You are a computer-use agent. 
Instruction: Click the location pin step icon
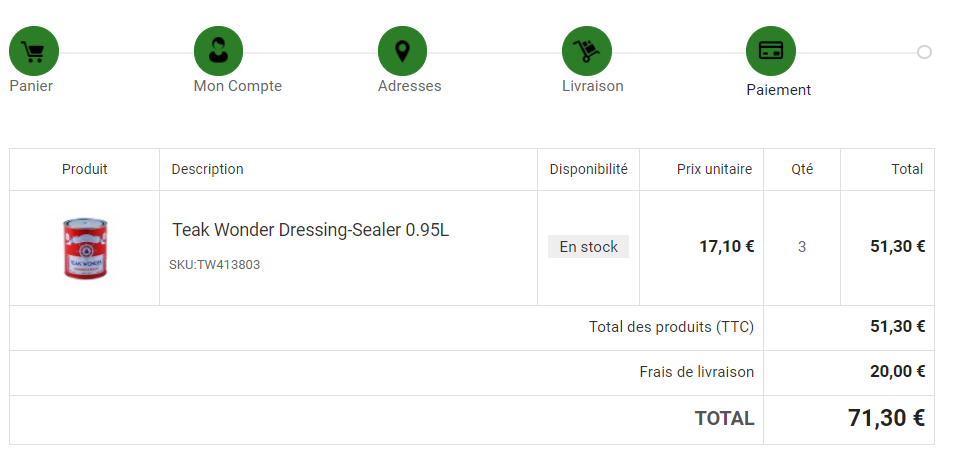pos(402,51)
